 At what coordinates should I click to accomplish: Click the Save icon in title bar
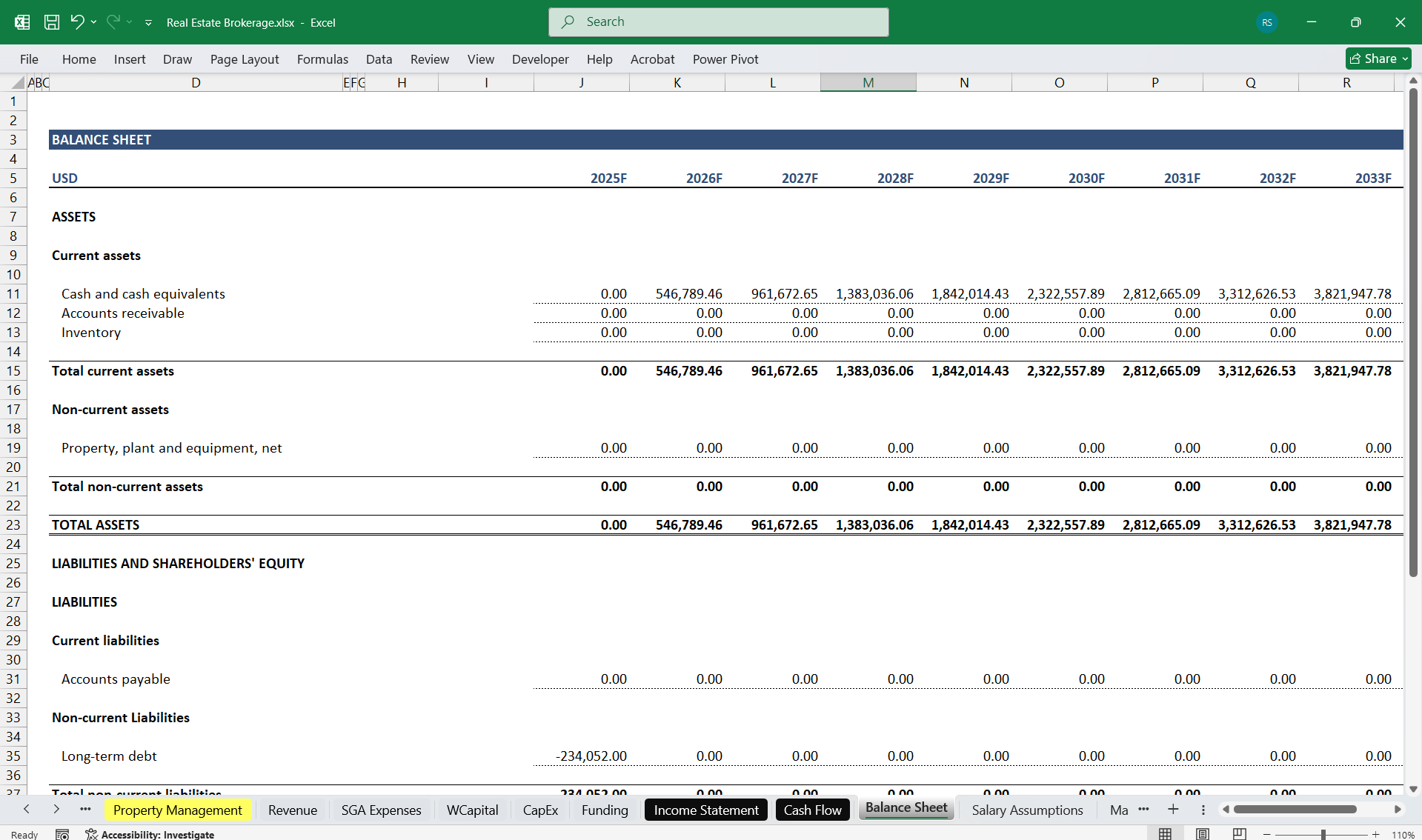(x=52, y=22)
